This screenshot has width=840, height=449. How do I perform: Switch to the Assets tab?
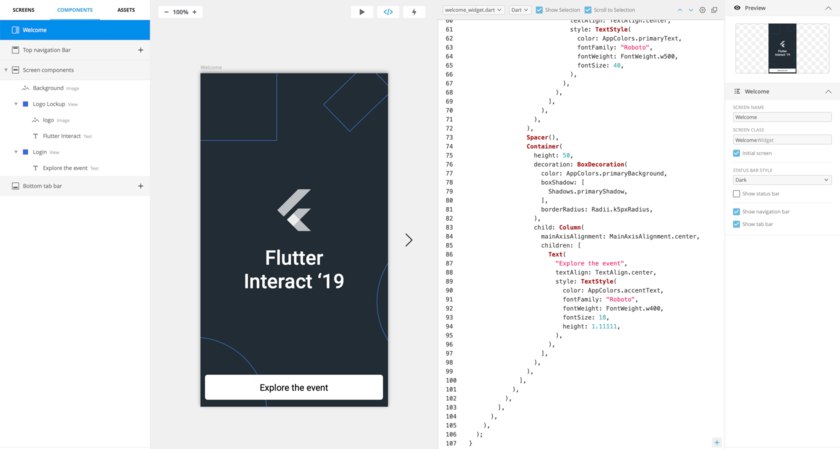click(x=126, y=10)
